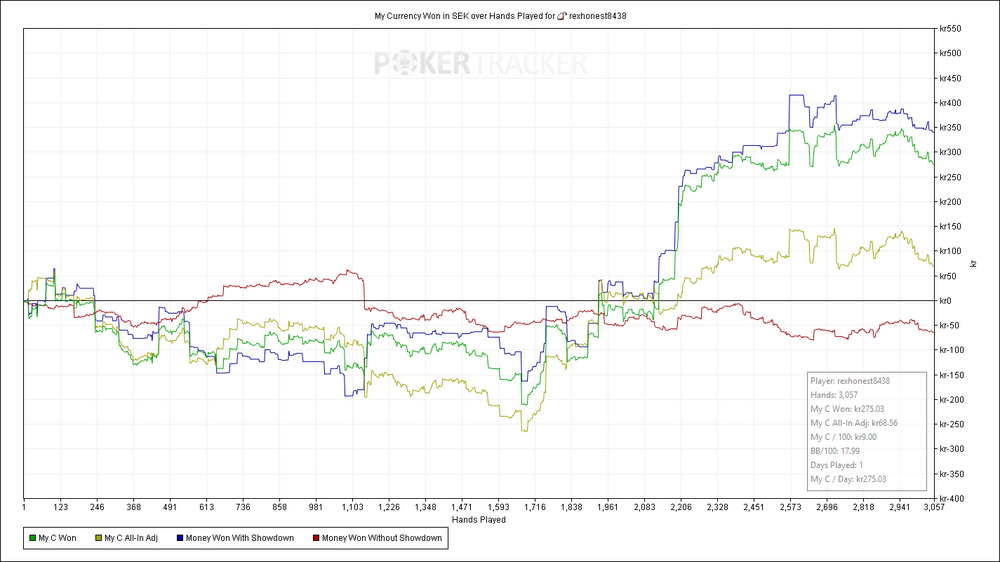The image size is (1000, 562).
Task: Click the Hands Played axis label
Action: point(479,520)
